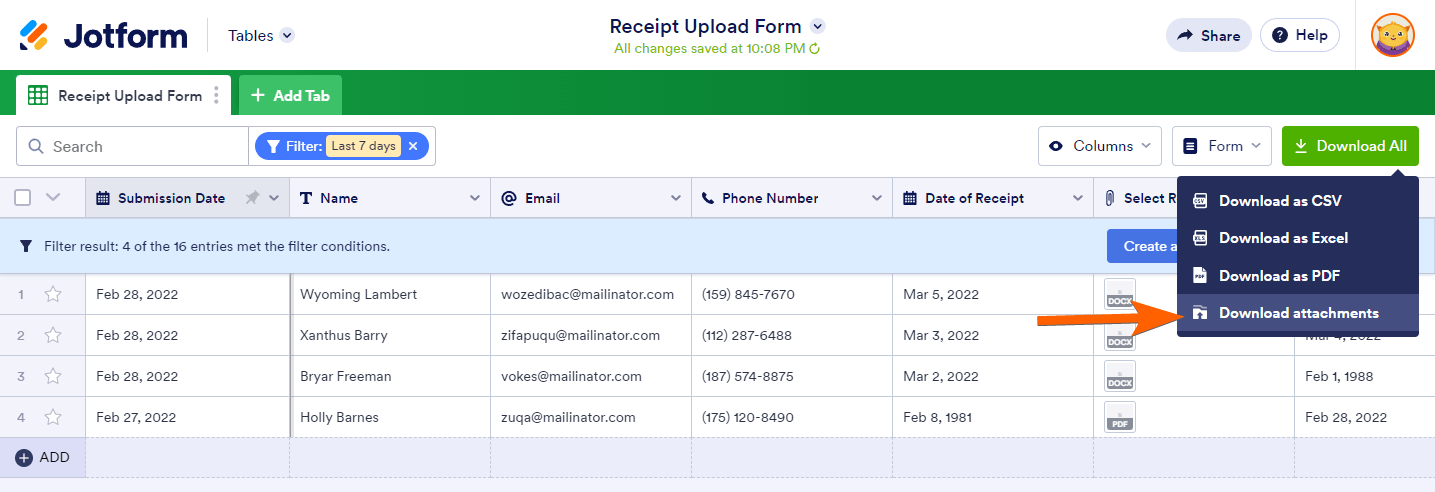The height and width of the screenshot is (492, 1435).
Task: Click the Share button
Action: pos(1208,36)
